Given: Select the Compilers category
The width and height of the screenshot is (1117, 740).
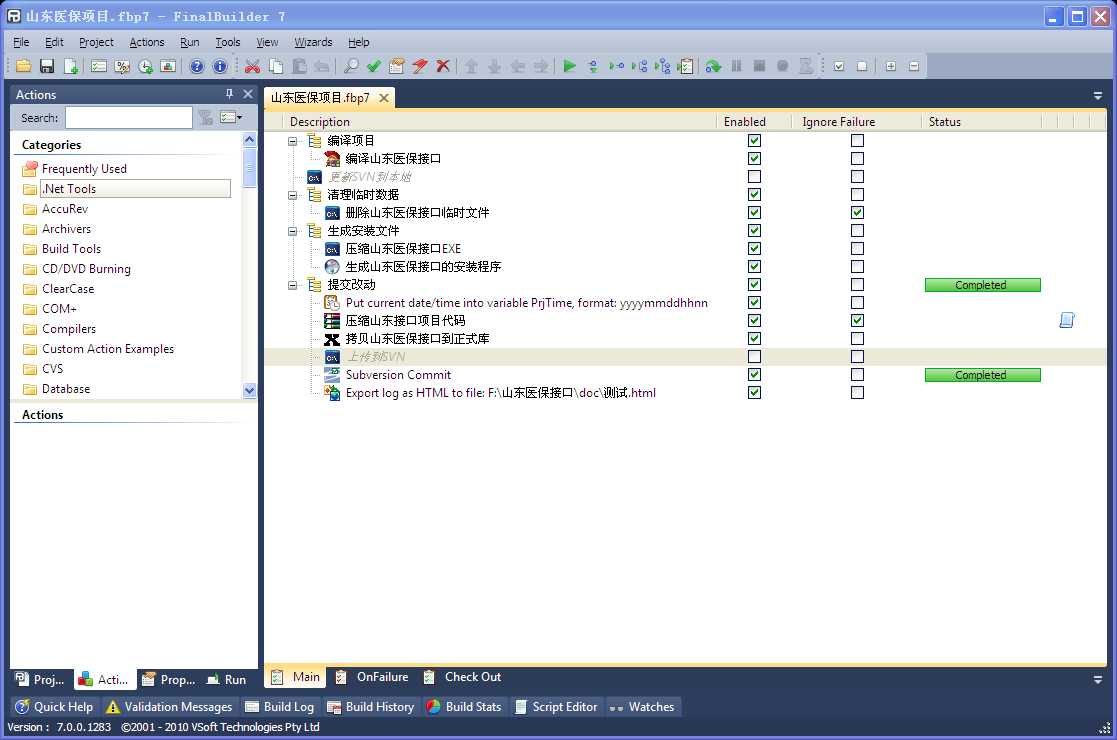Looking at the screenshot, I should click(x=68, y=328).
